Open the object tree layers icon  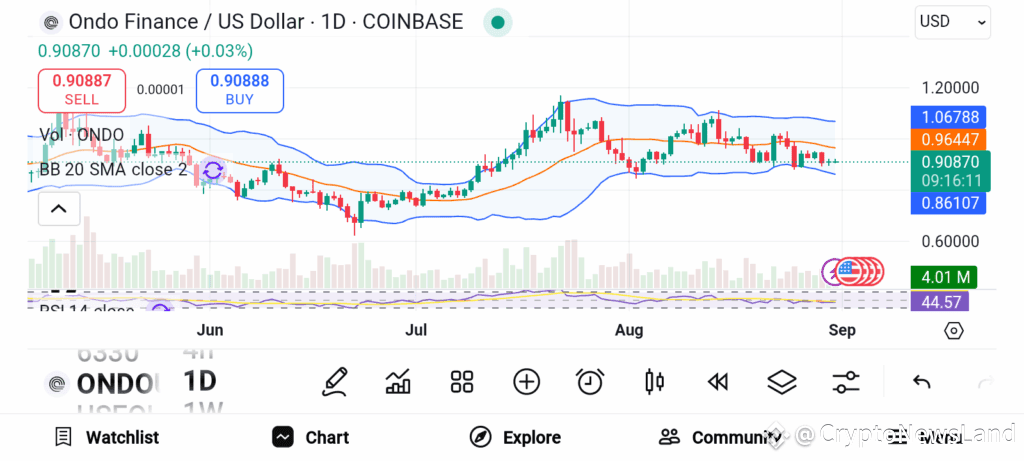click(782, 382)
